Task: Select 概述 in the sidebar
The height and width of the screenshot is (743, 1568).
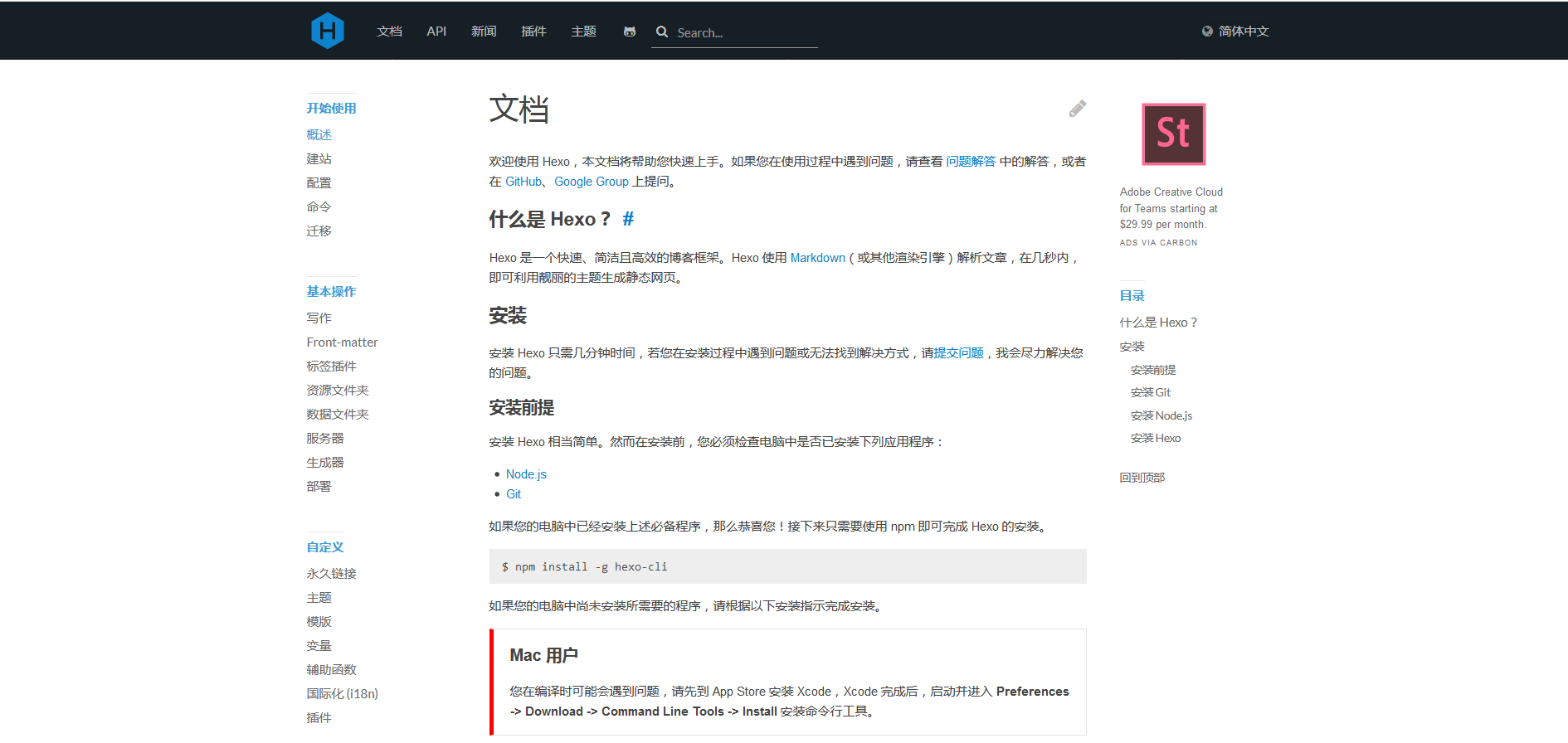Action: (x=319, y=134)
